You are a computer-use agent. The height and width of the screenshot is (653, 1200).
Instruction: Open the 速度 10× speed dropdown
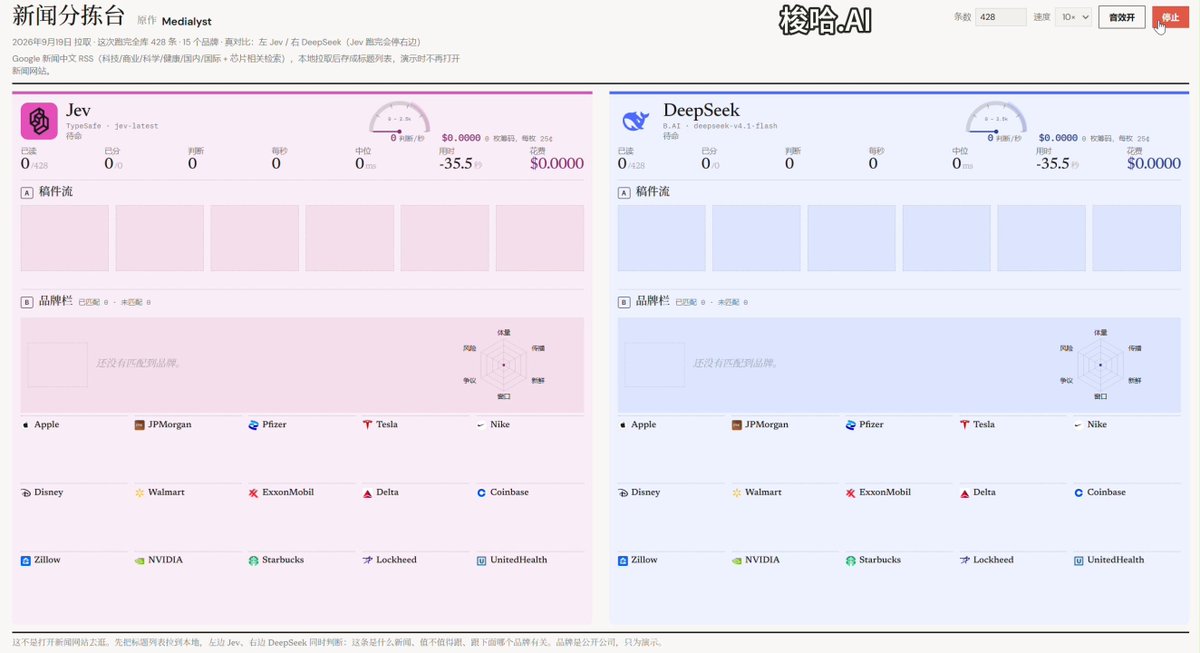click(1073, 17)
